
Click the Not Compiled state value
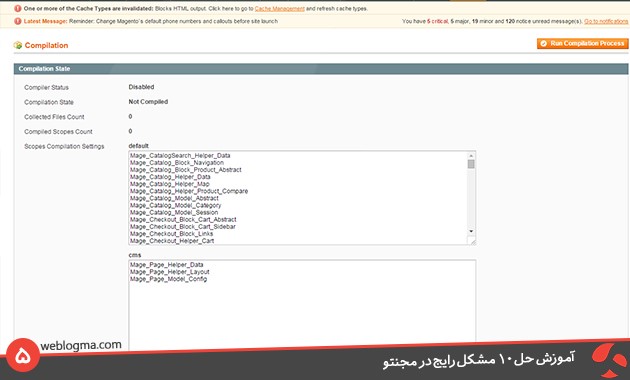tap(148, 102)
